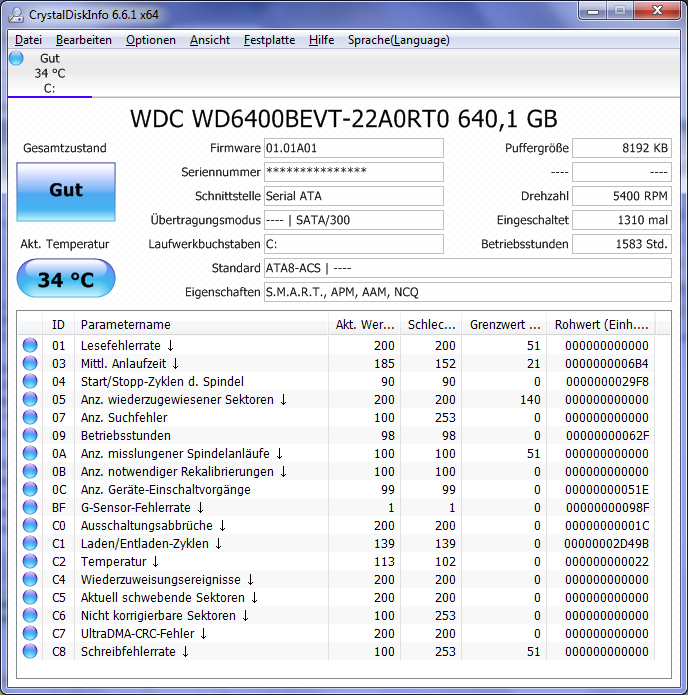688x695 pixels.
Task: Click status orb for UltraDMA-CRC-Fehler row
Action: 30,634
